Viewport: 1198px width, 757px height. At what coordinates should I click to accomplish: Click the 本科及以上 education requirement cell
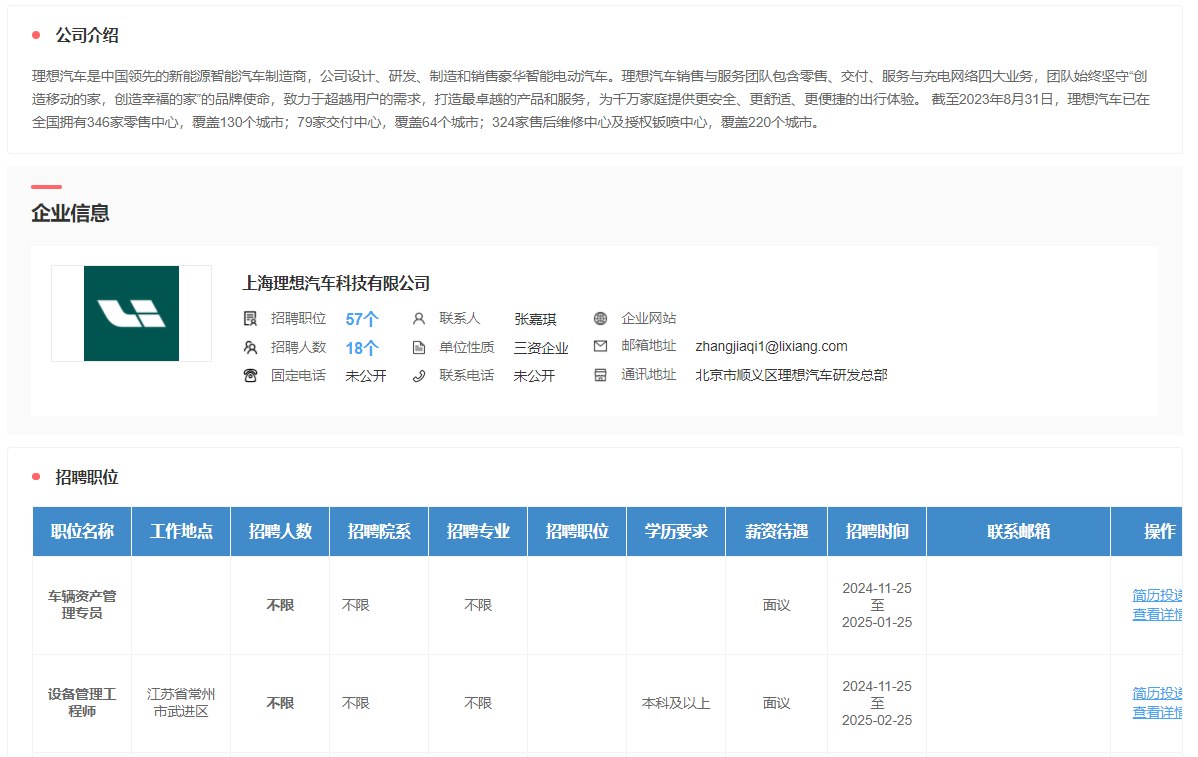676,703
